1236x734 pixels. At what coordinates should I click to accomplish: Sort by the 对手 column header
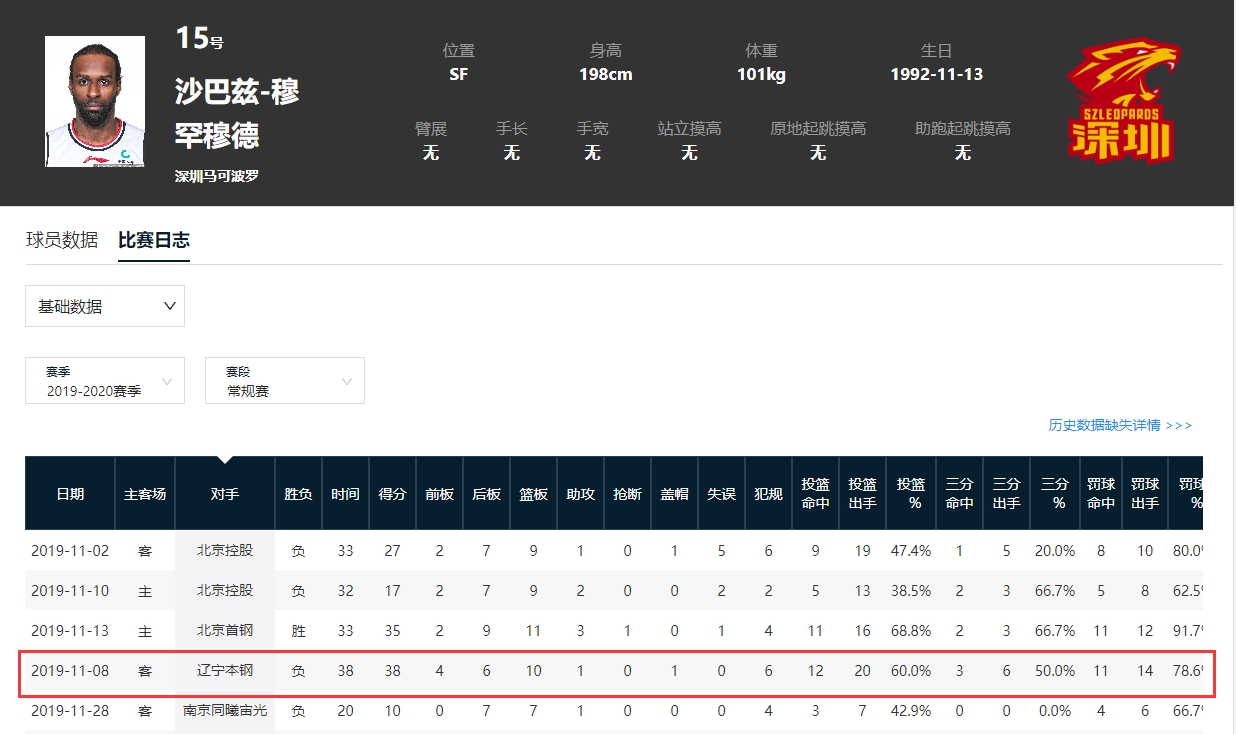(225, 494)
